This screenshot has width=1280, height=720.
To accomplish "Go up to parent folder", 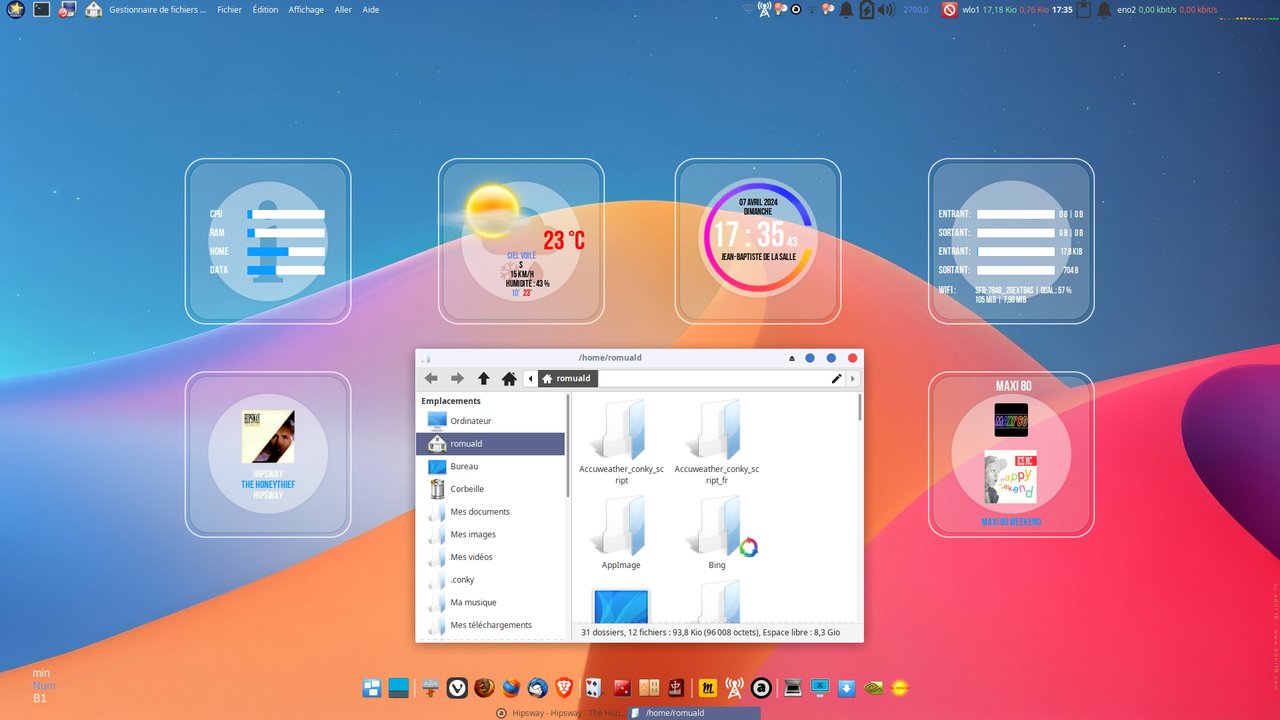I will 484,379.
